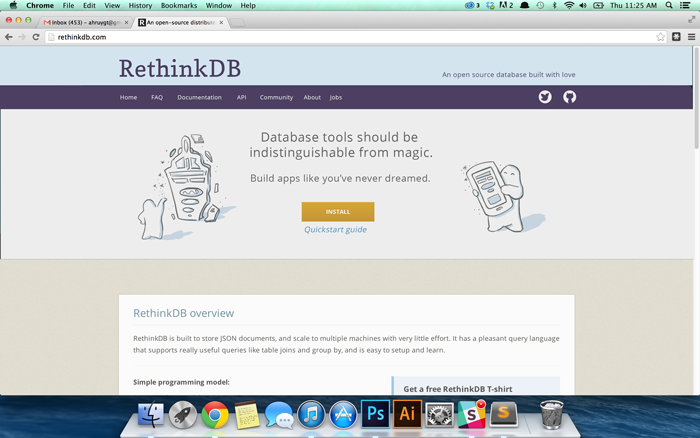
Task: Open the Help menu
Action: tap(248, 5)
